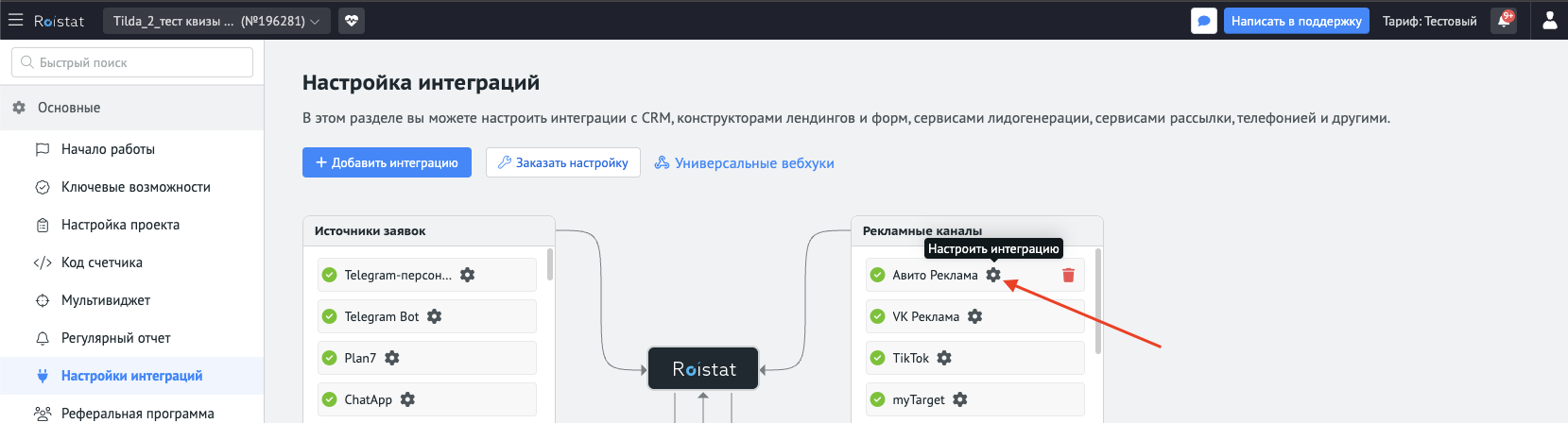Click the heart health-check icon

352,21
